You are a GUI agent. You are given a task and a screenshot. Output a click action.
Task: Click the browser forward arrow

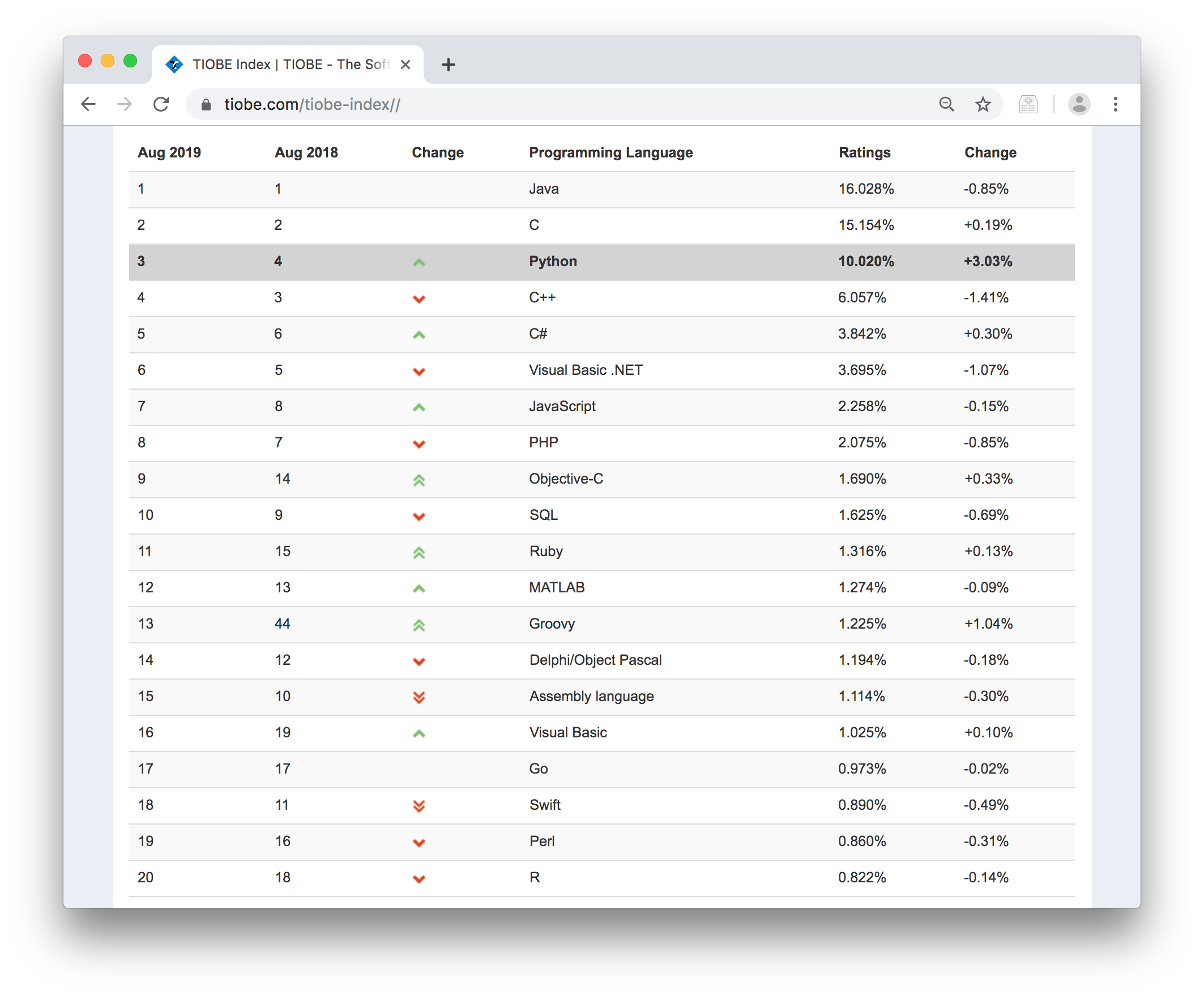tap(125, 104)
